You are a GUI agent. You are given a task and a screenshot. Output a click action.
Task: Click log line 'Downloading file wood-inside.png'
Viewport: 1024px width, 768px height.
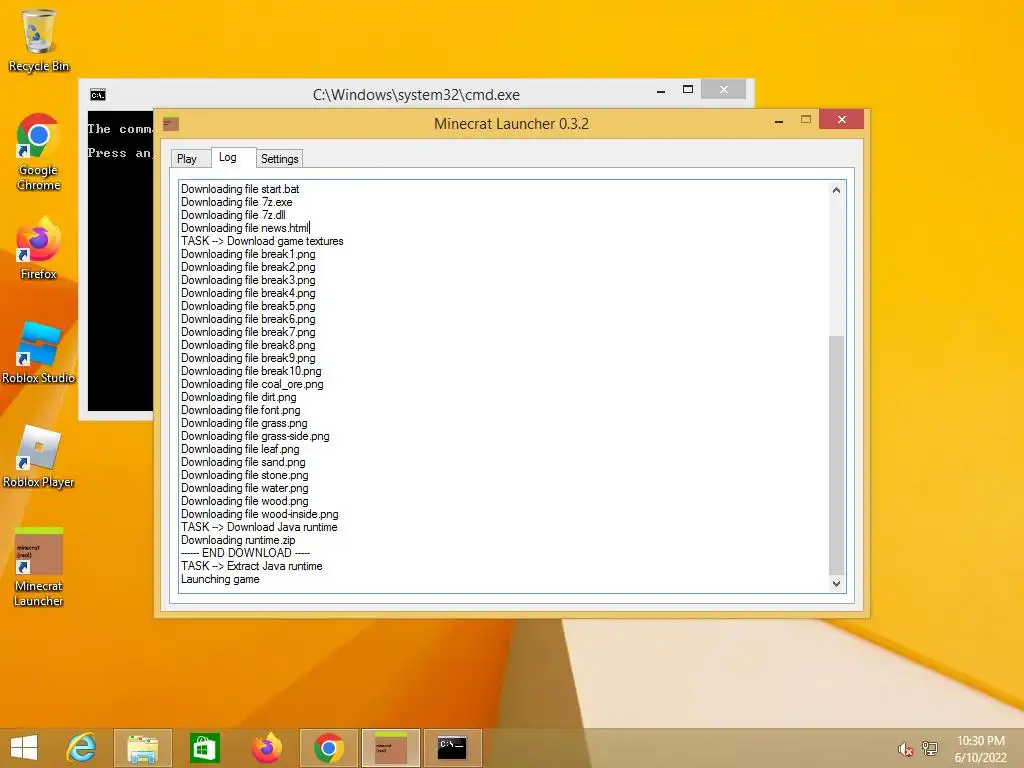[x=260, y=514]
